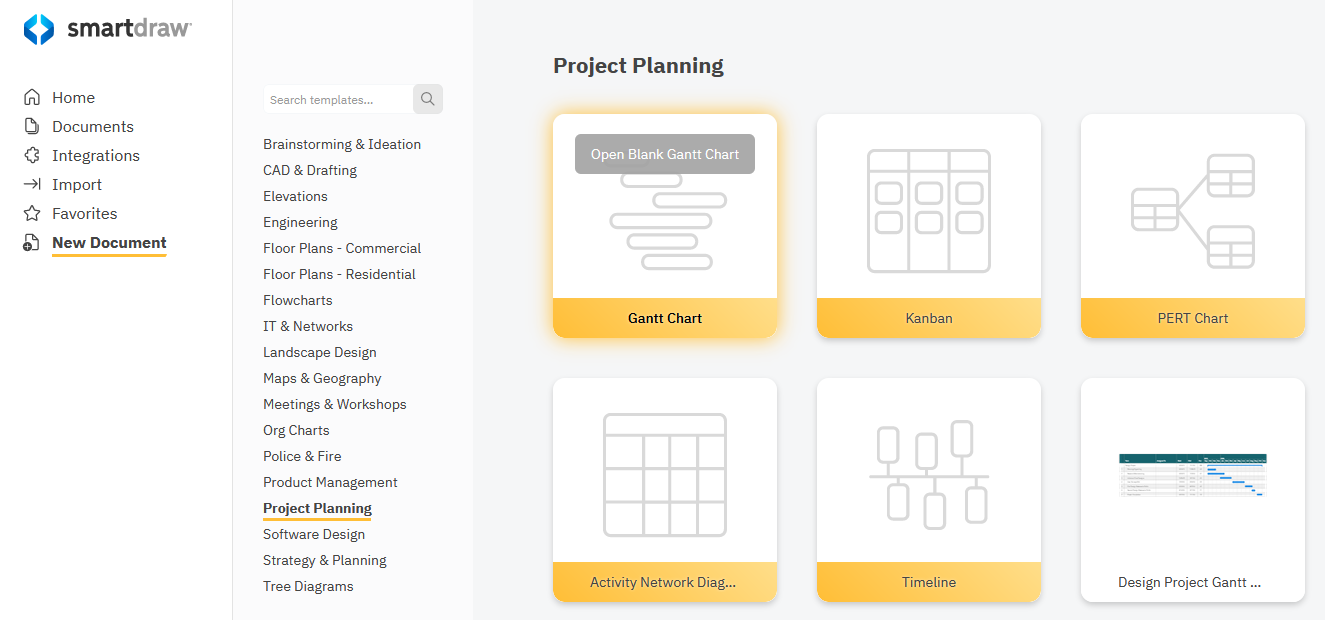Select the Software Design category

point(313,534)
